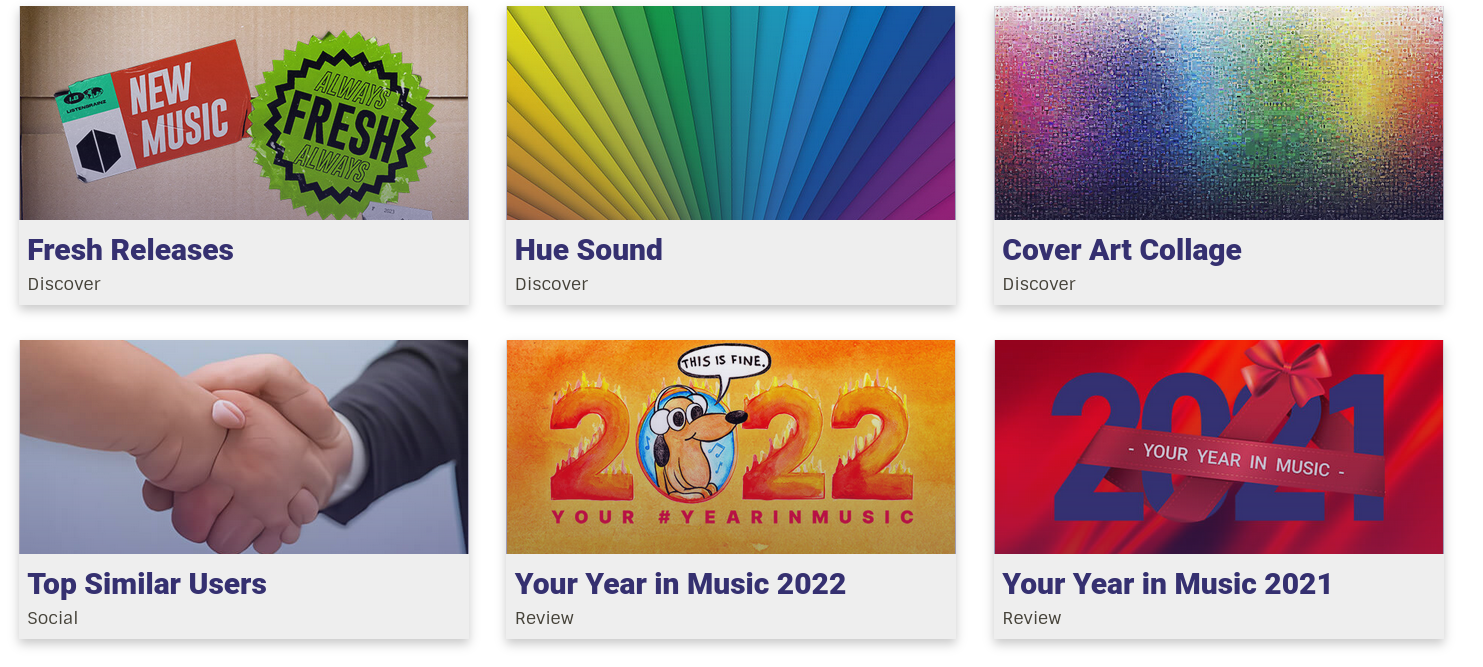Open the Cover Art Collage mosaic image

1219,113
